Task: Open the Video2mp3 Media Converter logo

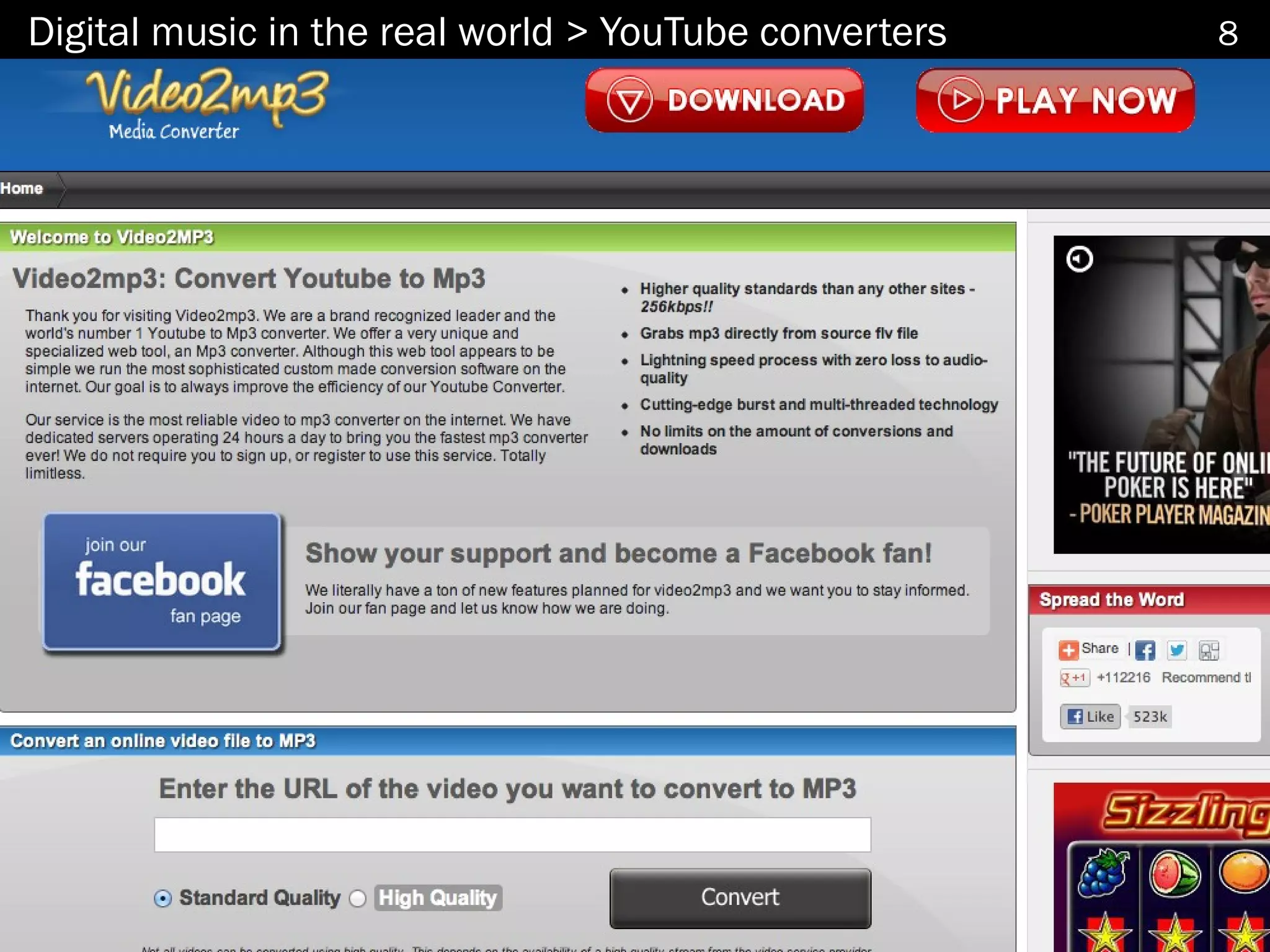Action: (x=206, y=104)
